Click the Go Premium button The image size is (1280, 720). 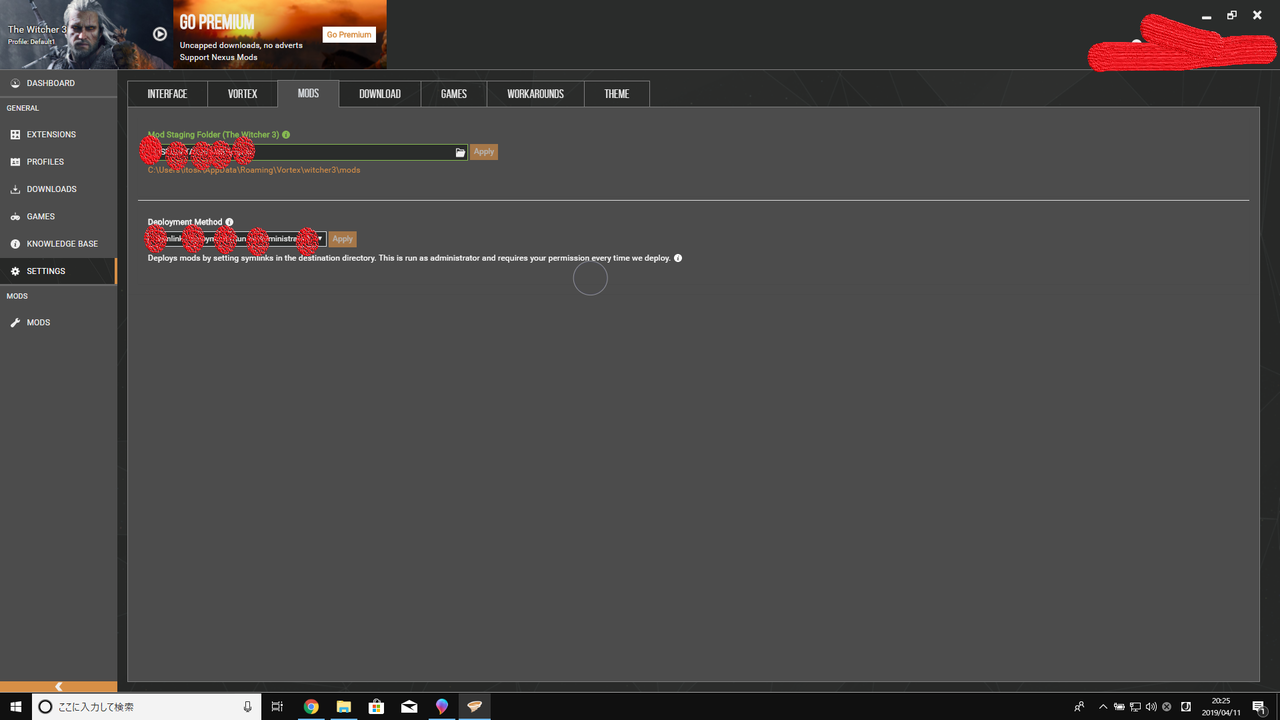pos(349,35)
